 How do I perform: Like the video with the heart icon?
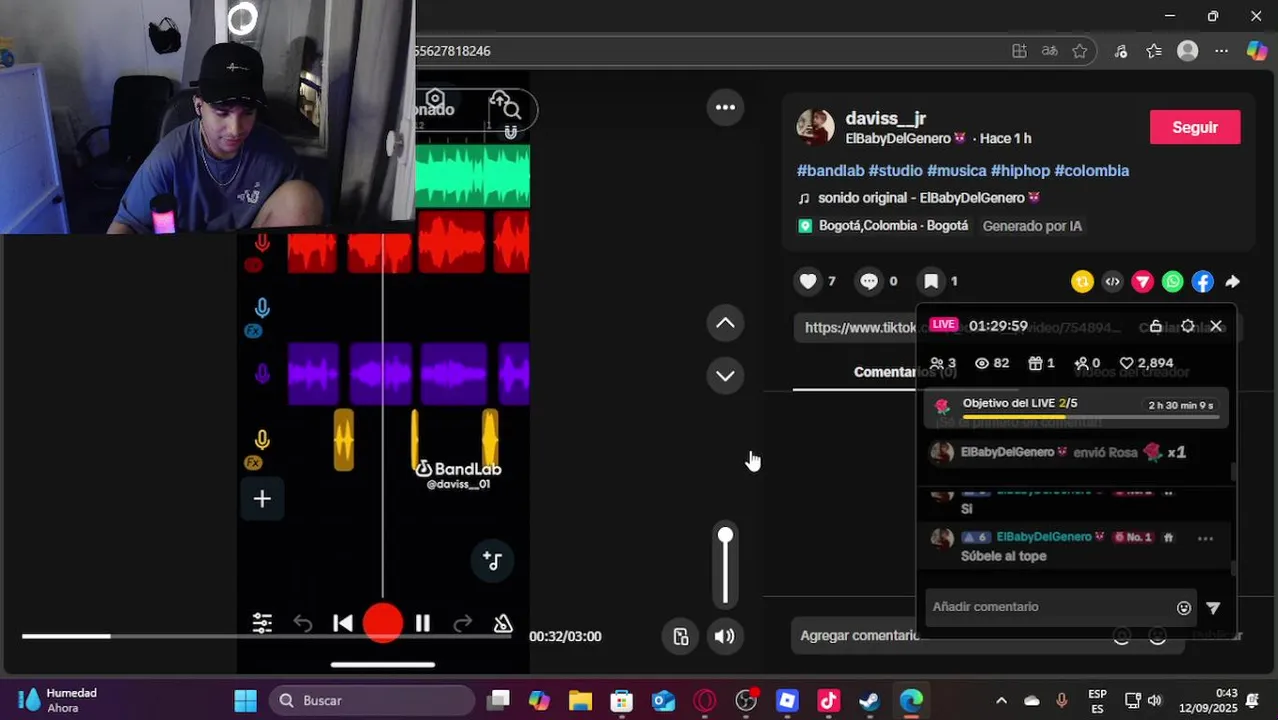808,282
